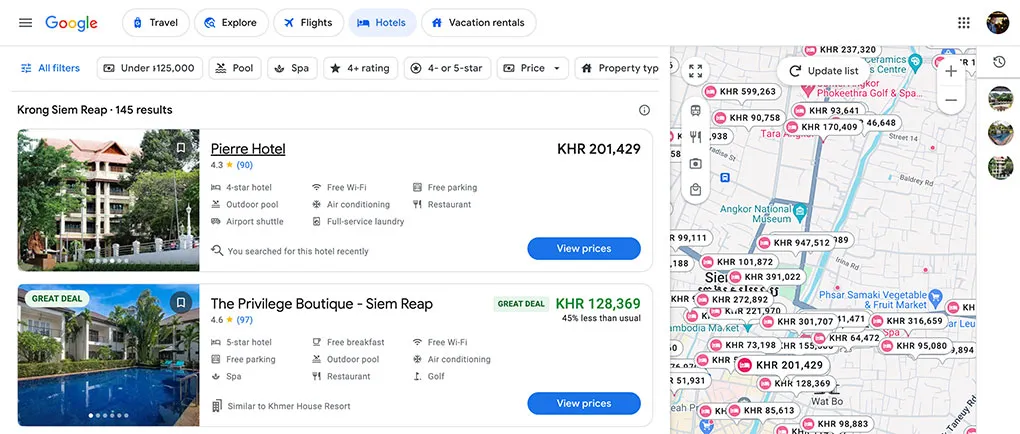Switch to the Travel tab
Image resolution: width=1020 pixels, height=434 pixels.
point(155,23)
